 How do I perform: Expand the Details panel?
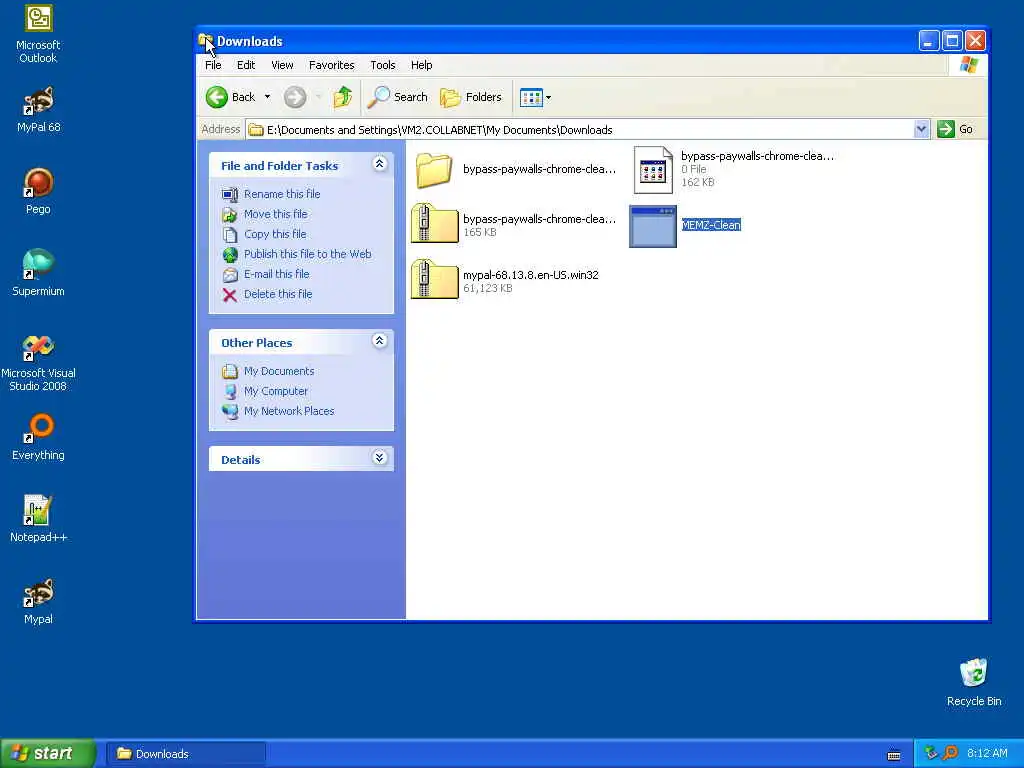click(379, 458)
